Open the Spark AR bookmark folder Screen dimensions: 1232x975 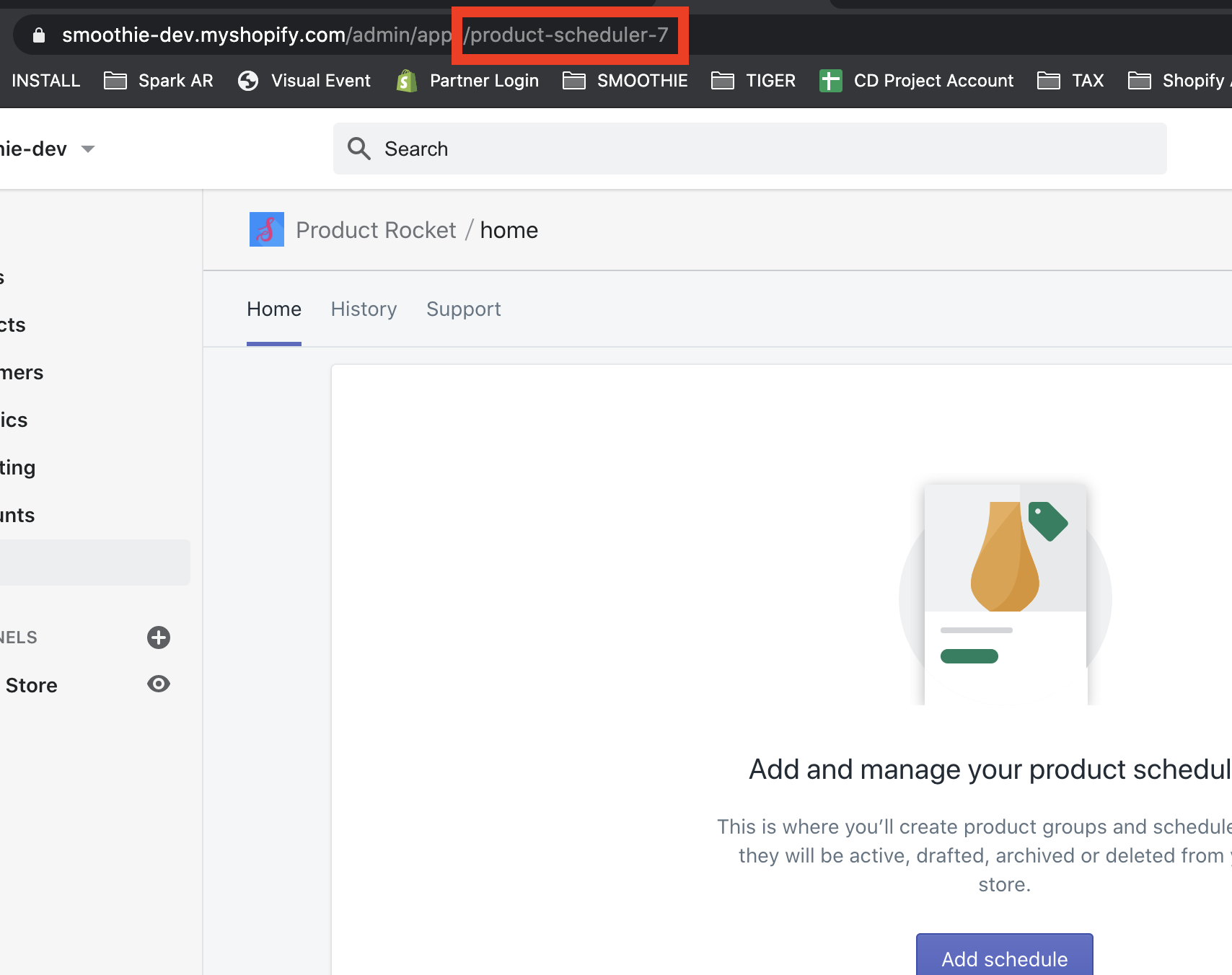click(159, 81)
